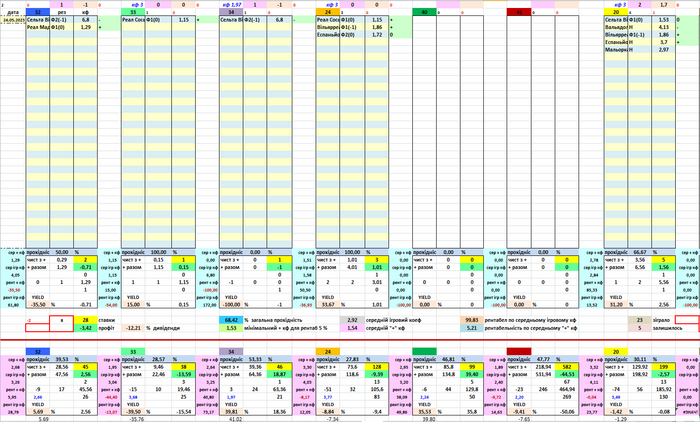The width and height of the screenshot is (700, 422).
Task: Click the odds cell 2,97
Action: pyautogui.click(x=663, y=50)
